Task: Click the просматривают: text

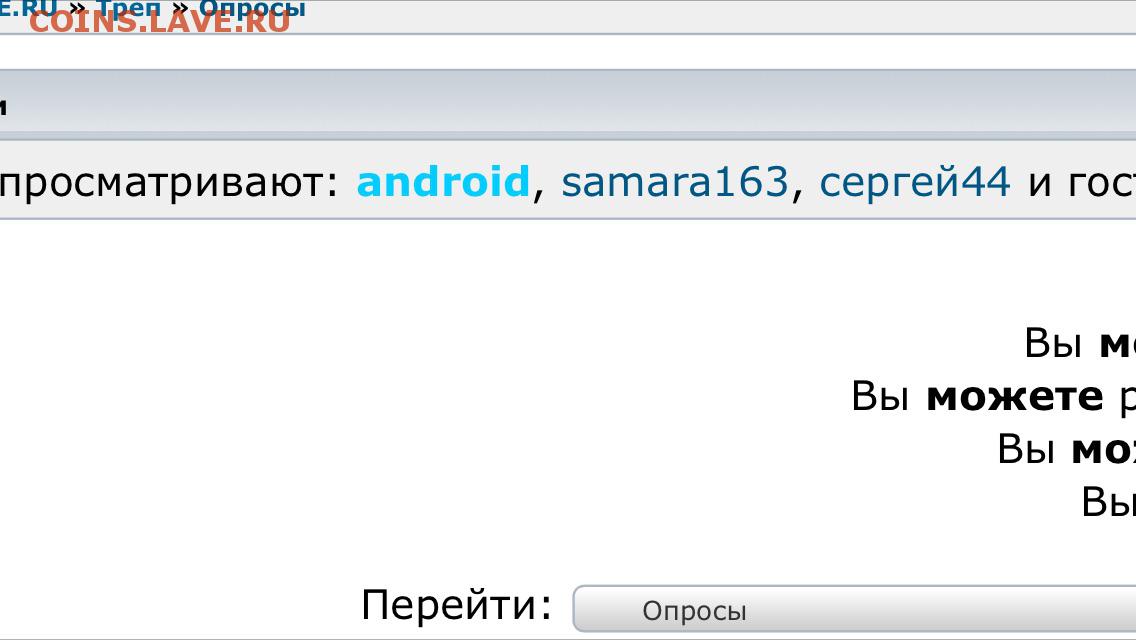Action: pyautogui.click(x=170, y=183)
